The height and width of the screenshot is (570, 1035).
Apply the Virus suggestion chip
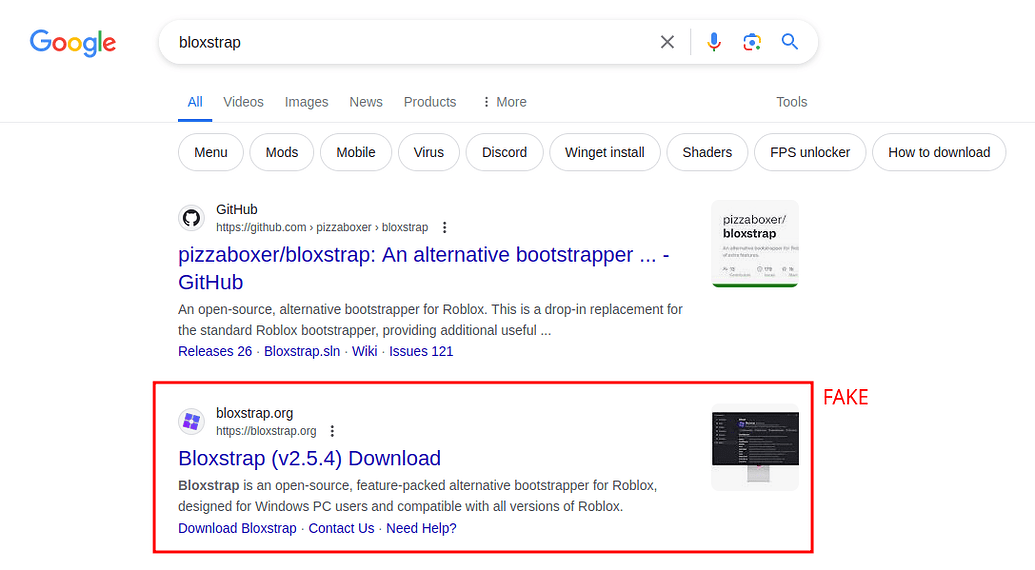click(x=428, y=152)
